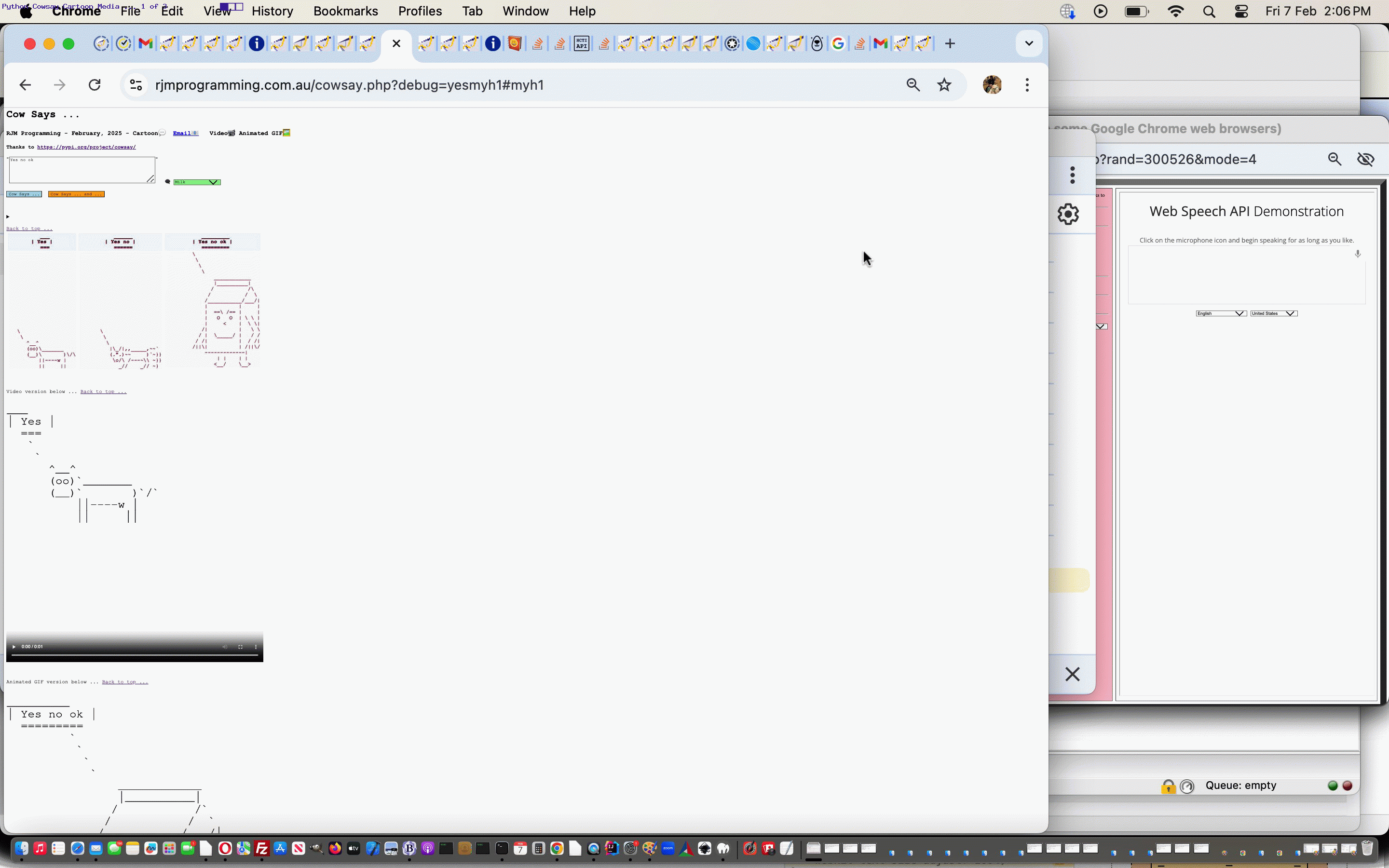
Task: Go back to the previous page
Action: point(25,85)
